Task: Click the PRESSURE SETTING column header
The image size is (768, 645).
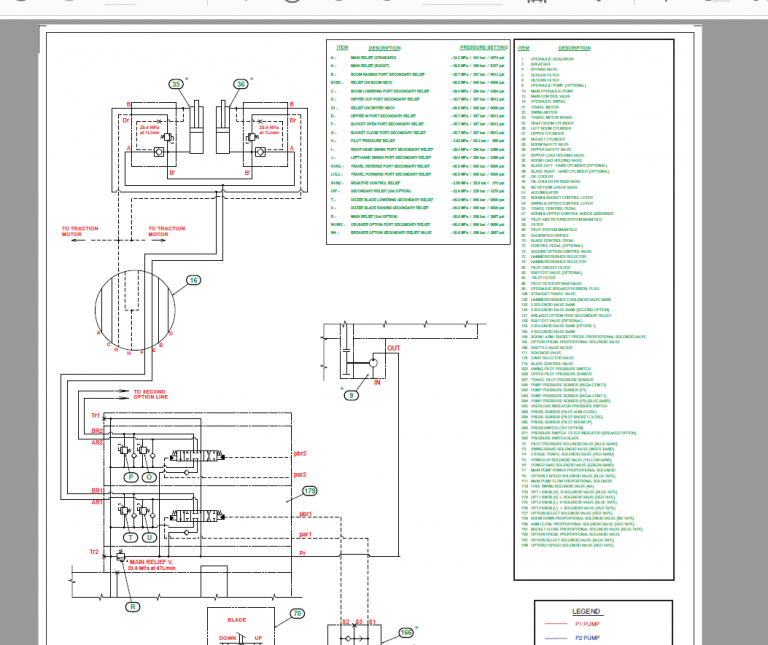Action: 484,47
